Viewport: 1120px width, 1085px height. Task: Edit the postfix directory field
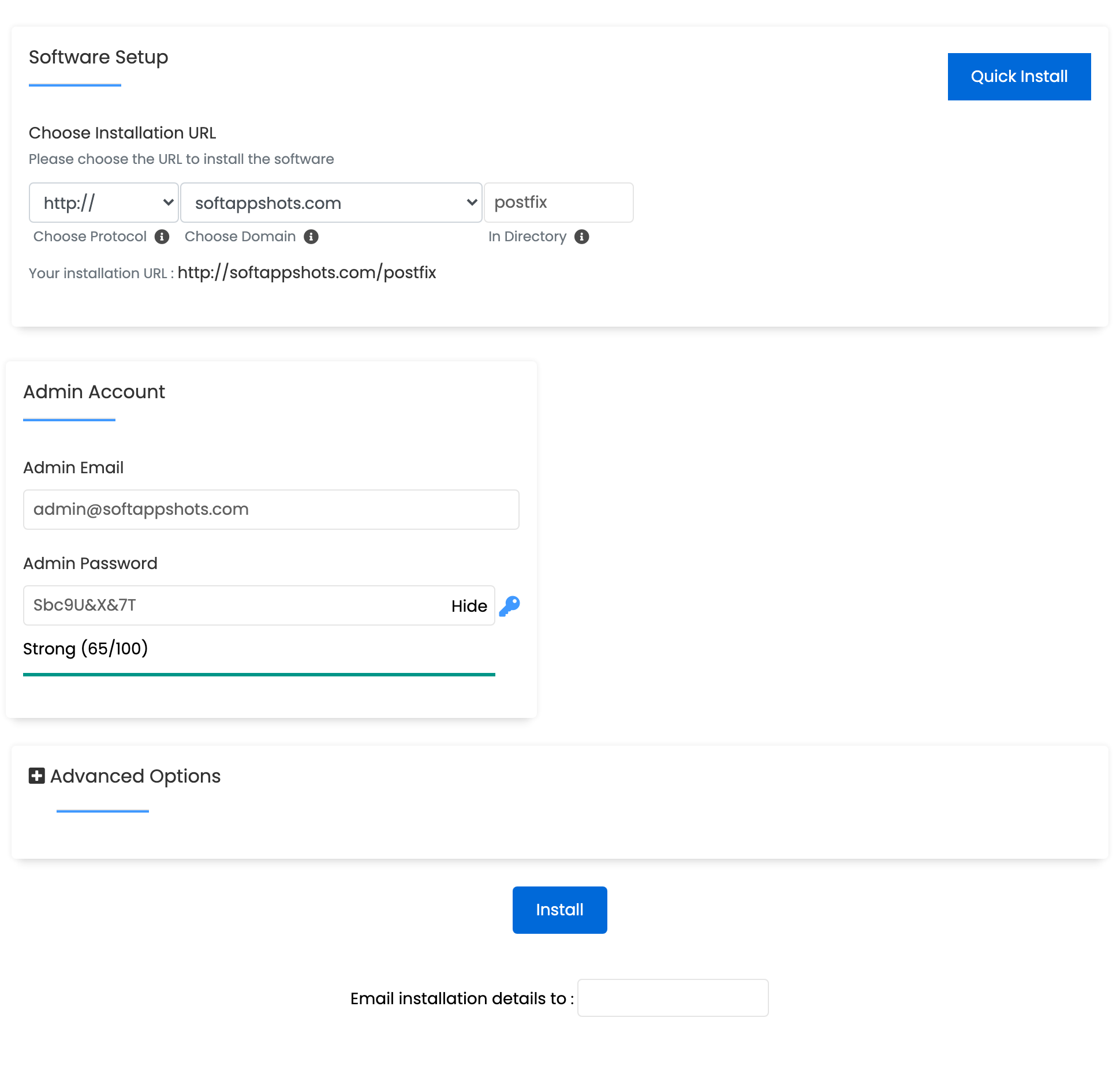coord(559,203)
